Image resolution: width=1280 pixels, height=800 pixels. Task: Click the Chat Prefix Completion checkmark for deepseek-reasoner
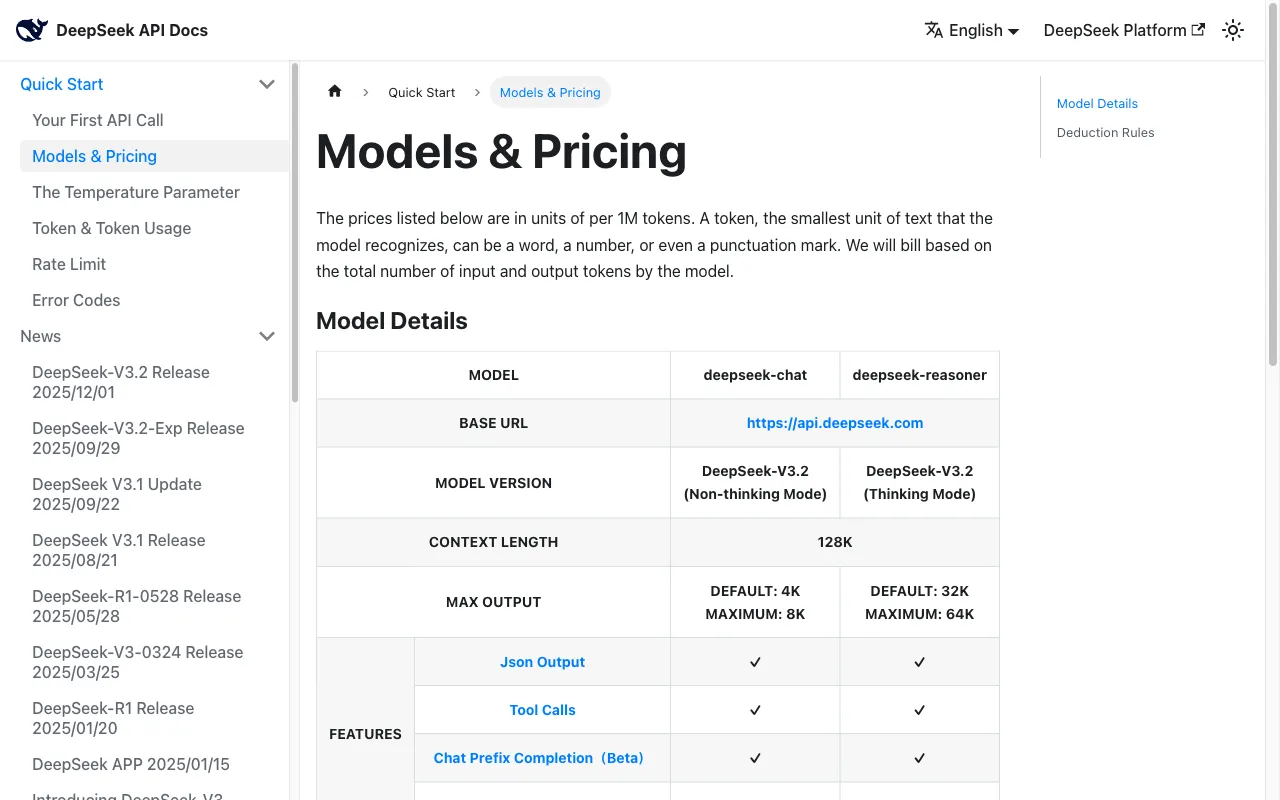920,758
